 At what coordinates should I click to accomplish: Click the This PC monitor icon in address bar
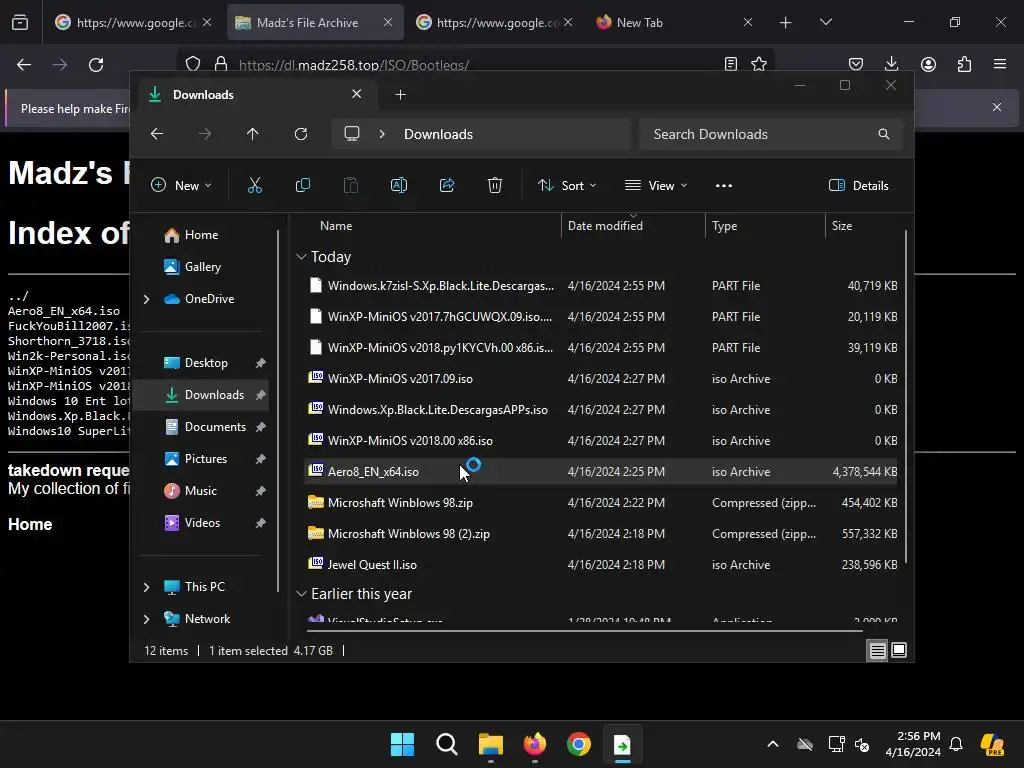click(x=352, y=134)
